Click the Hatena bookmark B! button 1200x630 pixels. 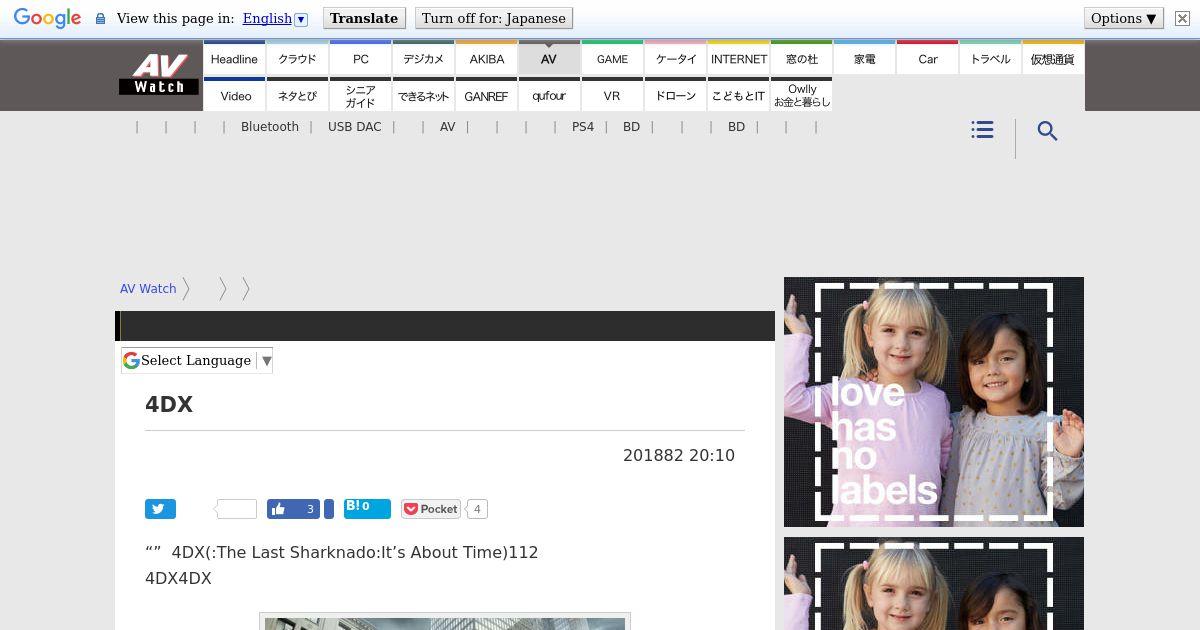(x=367, y=508)
